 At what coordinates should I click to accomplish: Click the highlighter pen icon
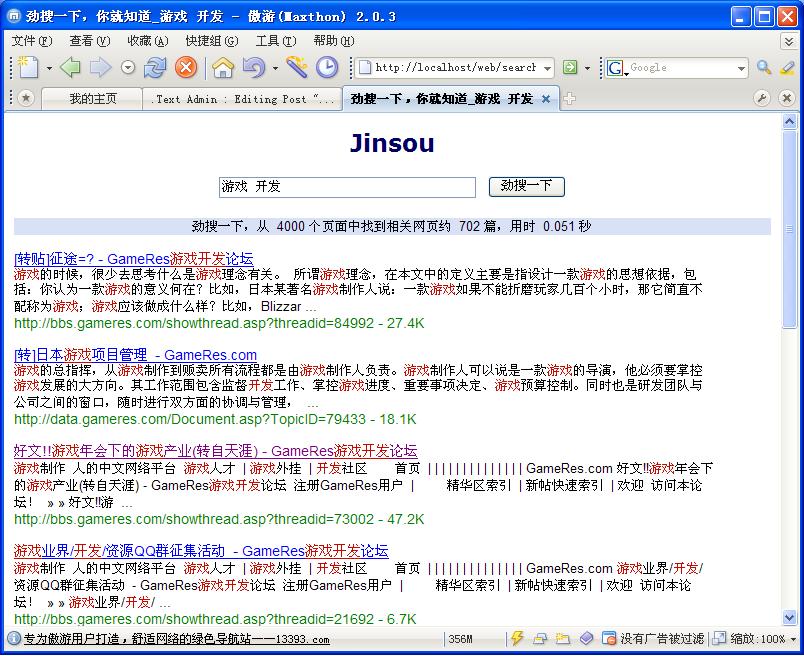(x=787, y=67)
